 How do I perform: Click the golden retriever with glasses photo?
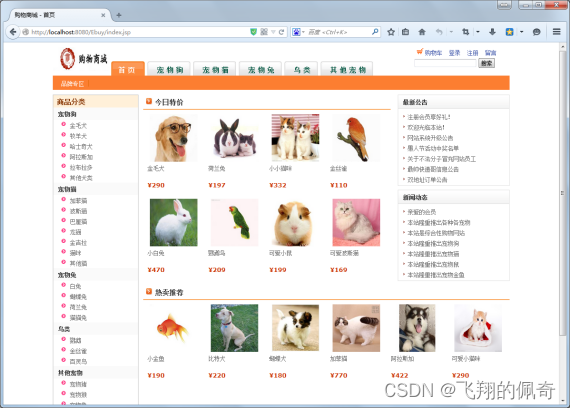click(173, 138)
